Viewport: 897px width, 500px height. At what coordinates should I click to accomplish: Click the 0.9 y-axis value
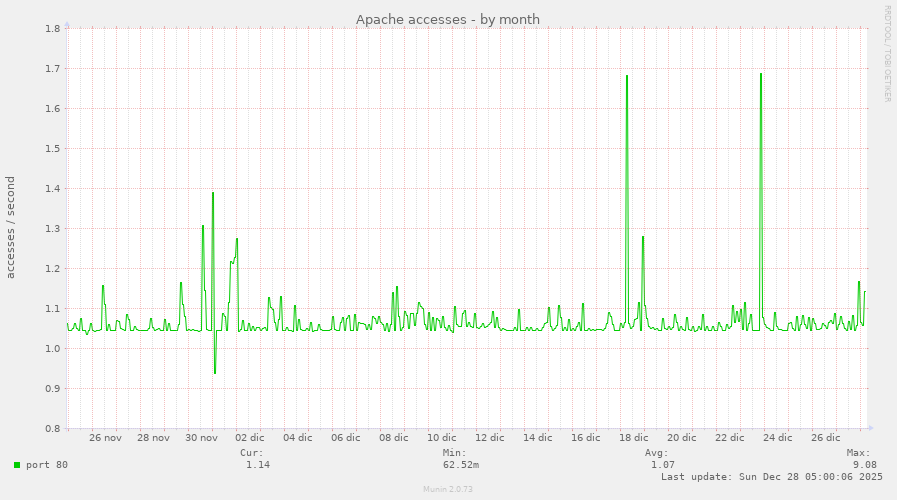point(53,389)
